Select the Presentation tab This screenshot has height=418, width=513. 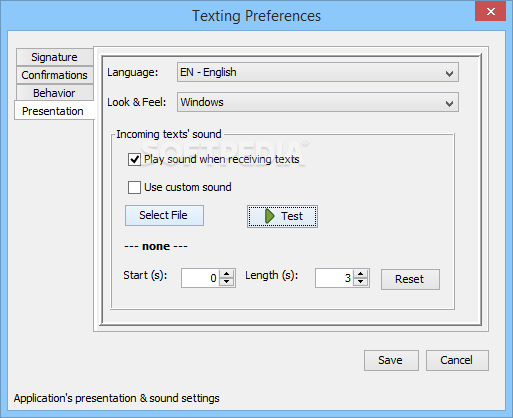tap(54, 111)
